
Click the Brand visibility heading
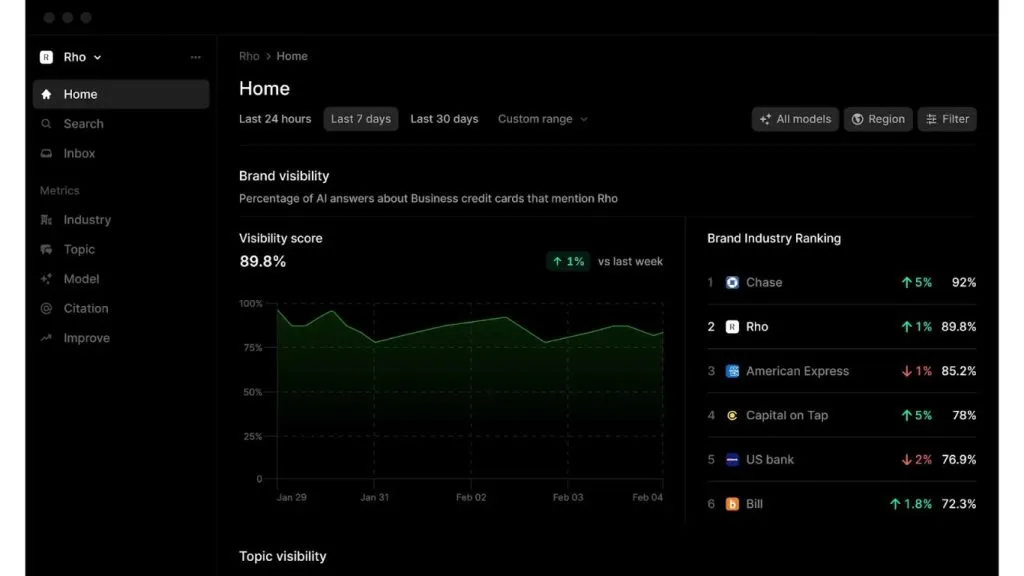(284, 176)
